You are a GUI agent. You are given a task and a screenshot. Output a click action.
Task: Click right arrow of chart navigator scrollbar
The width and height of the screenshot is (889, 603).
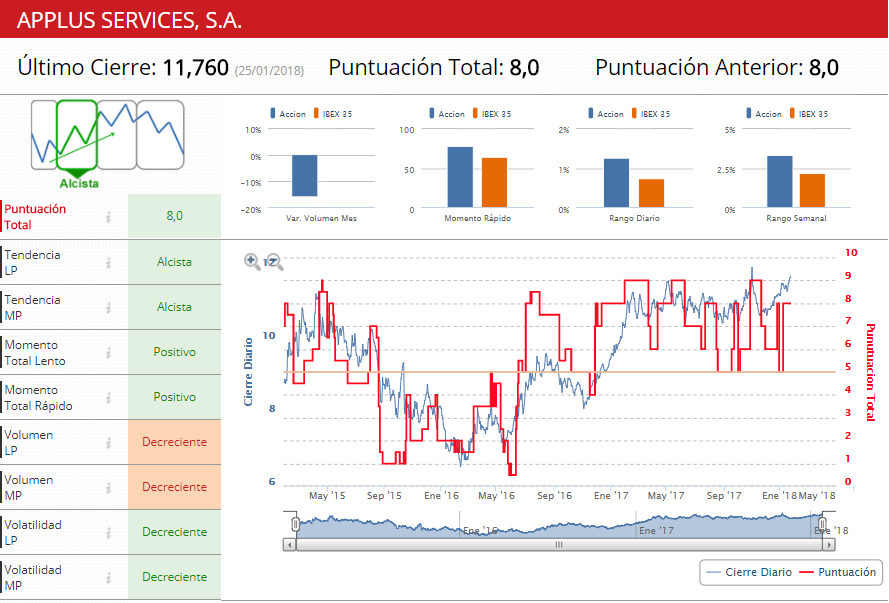tap(827, 545)
